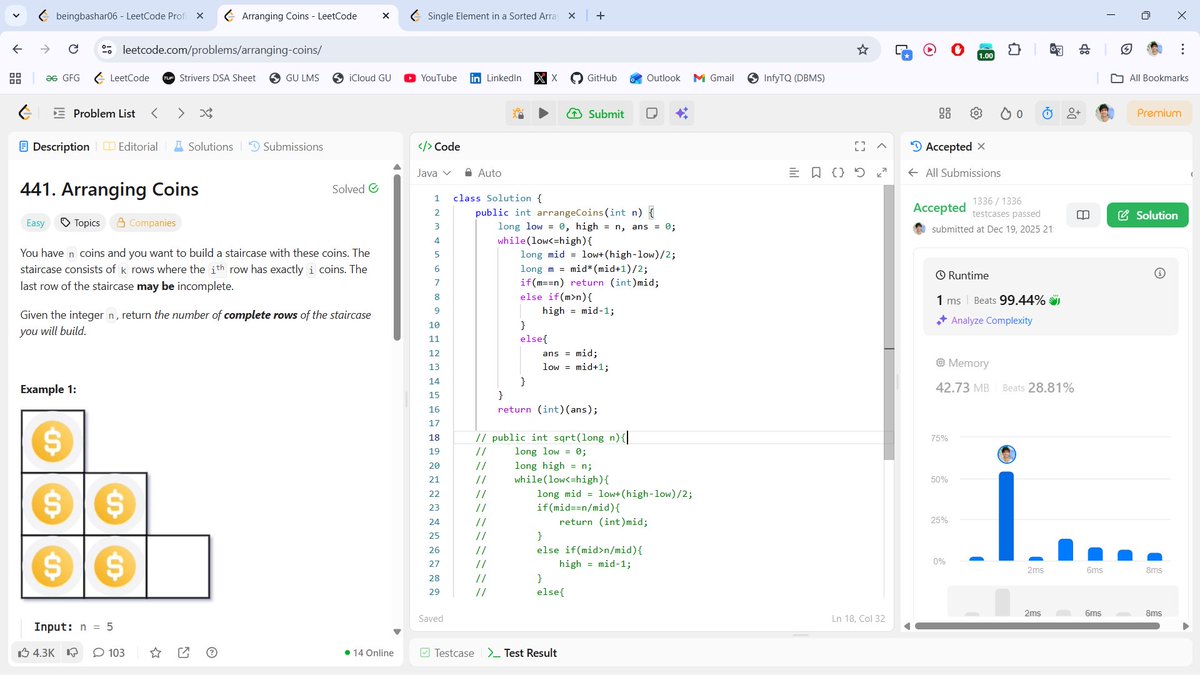
Task: Bookmark the current code layout
Action: click(x=815, y=172)
